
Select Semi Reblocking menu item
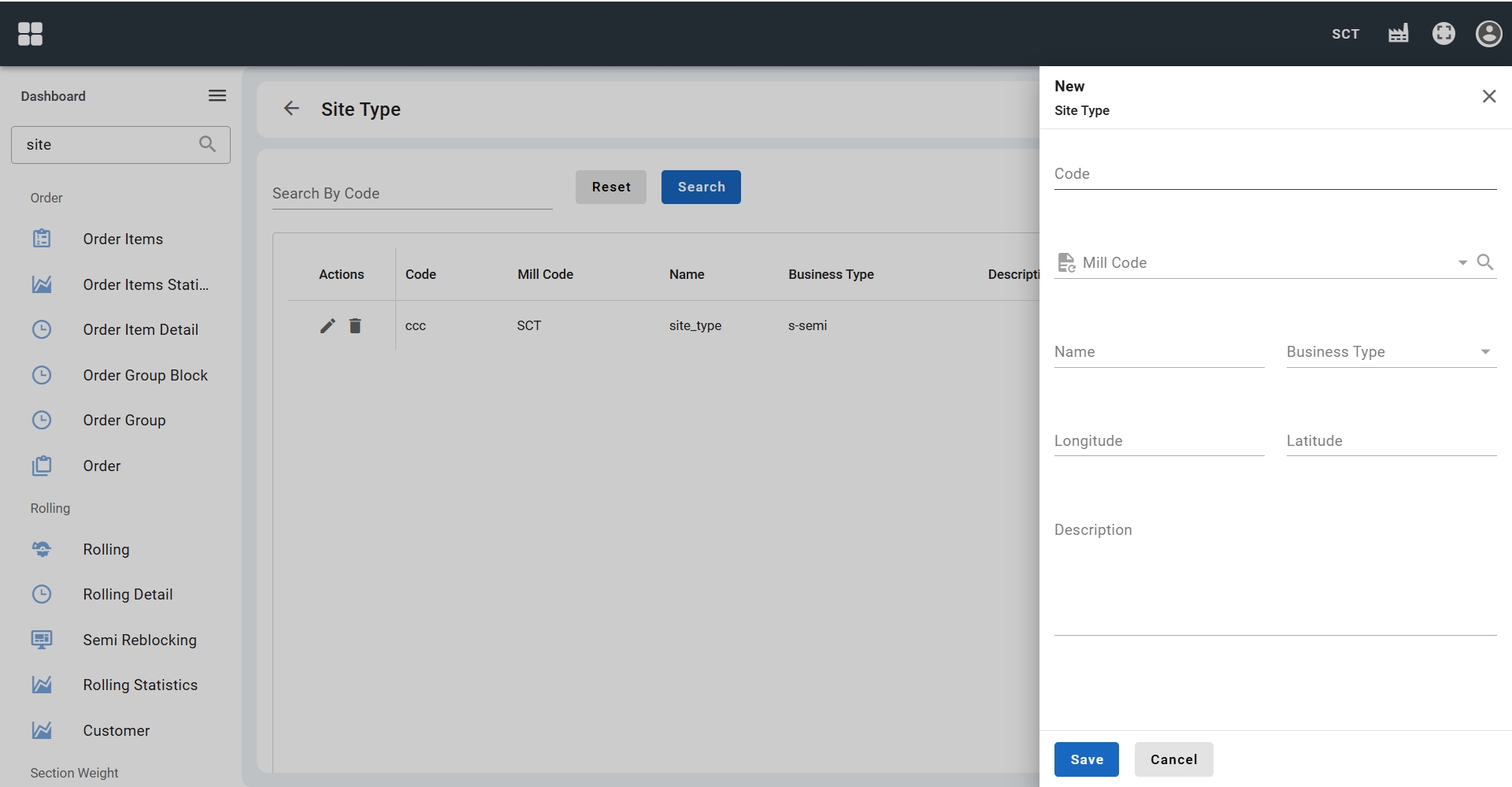pos(139,640)
